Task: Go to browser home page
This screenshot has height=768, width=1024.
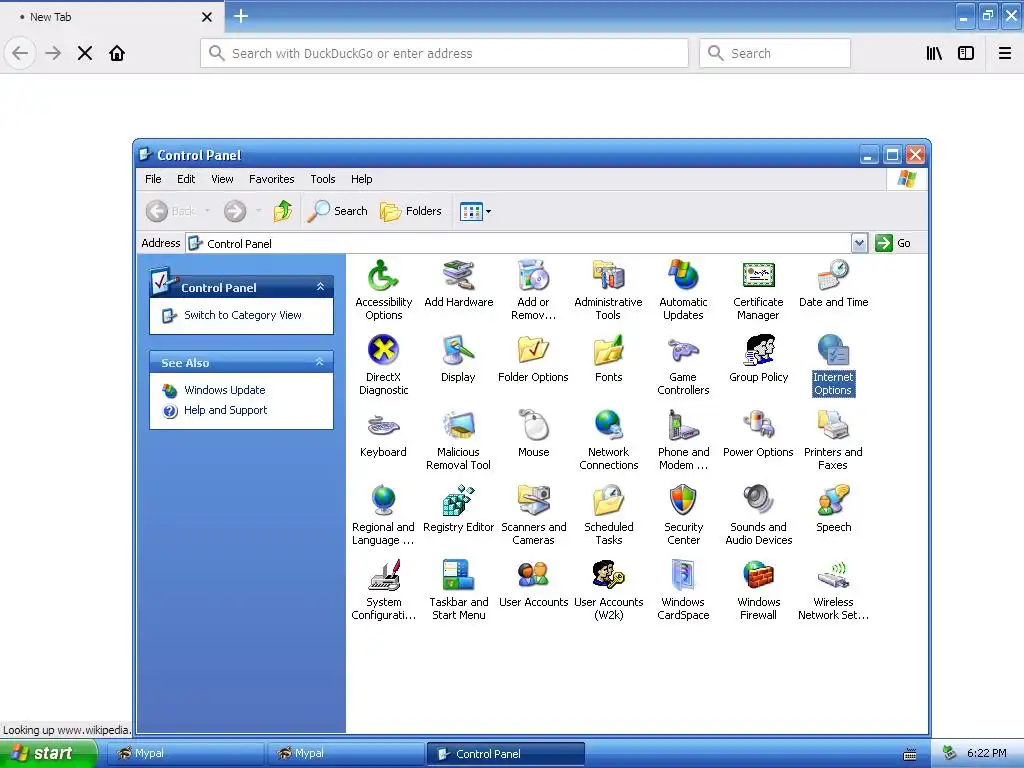Action: pyautogui.click(x=117, y=53)
